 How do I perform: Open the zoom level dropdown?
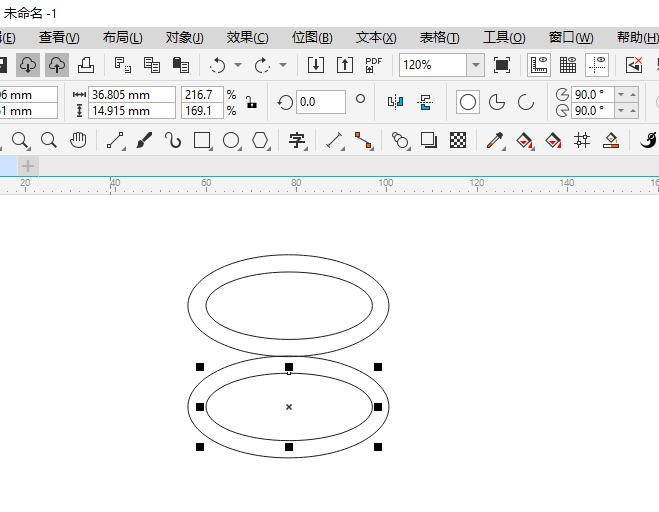pyautogui.click(x=475, y=65)
